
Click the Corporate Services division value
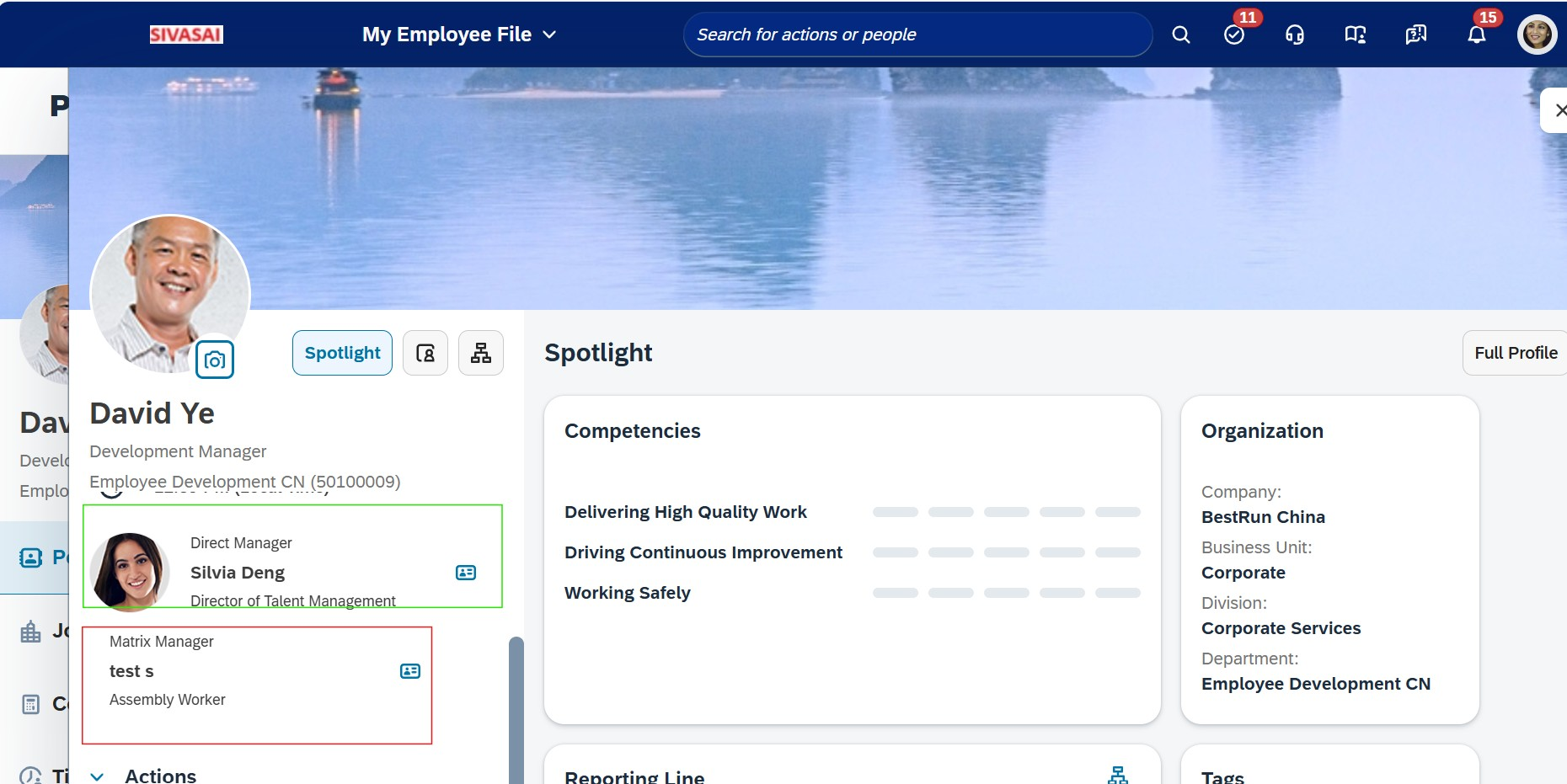[1281, 628]
